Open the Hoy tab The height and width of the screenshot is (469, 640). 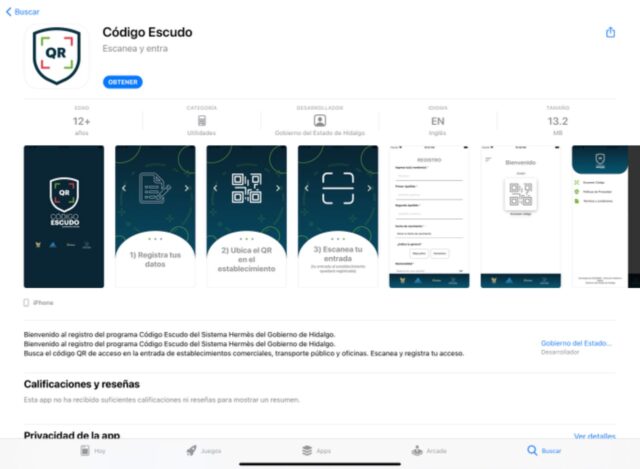[x=93, y=451]
